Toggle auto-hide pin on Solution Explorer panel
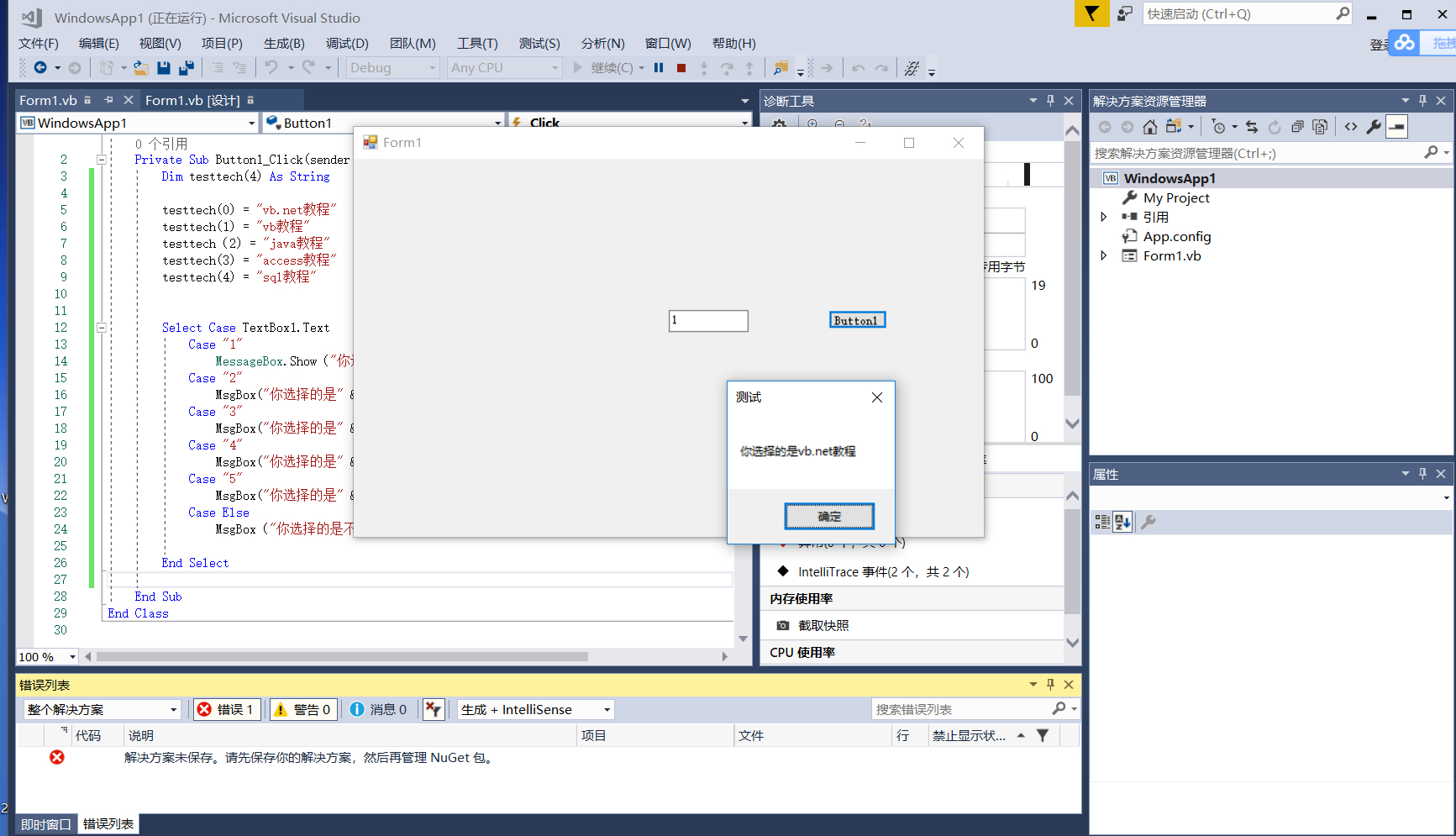 click(1422, 100)
